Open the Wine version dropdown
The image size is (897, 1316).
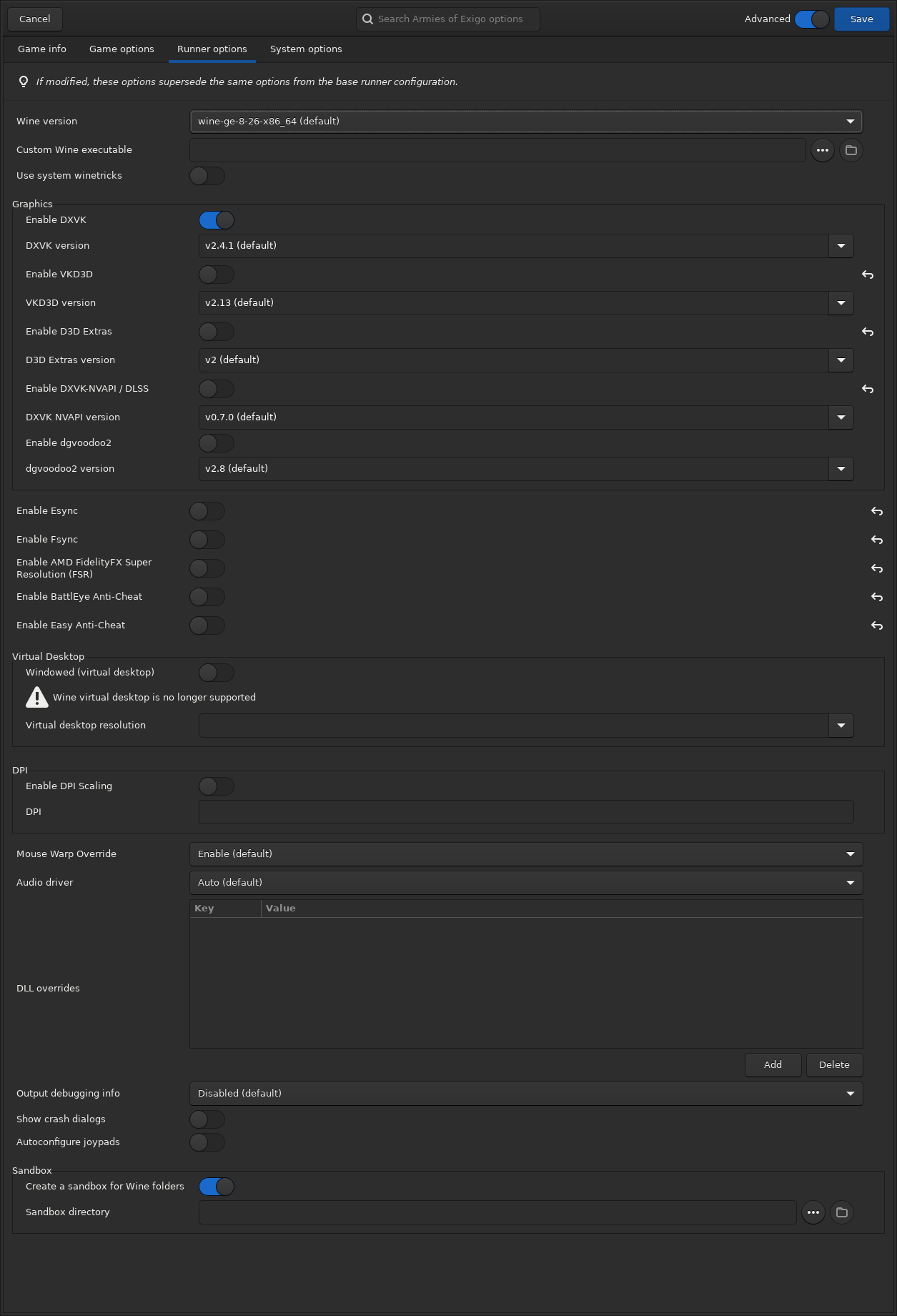(526, 122)
